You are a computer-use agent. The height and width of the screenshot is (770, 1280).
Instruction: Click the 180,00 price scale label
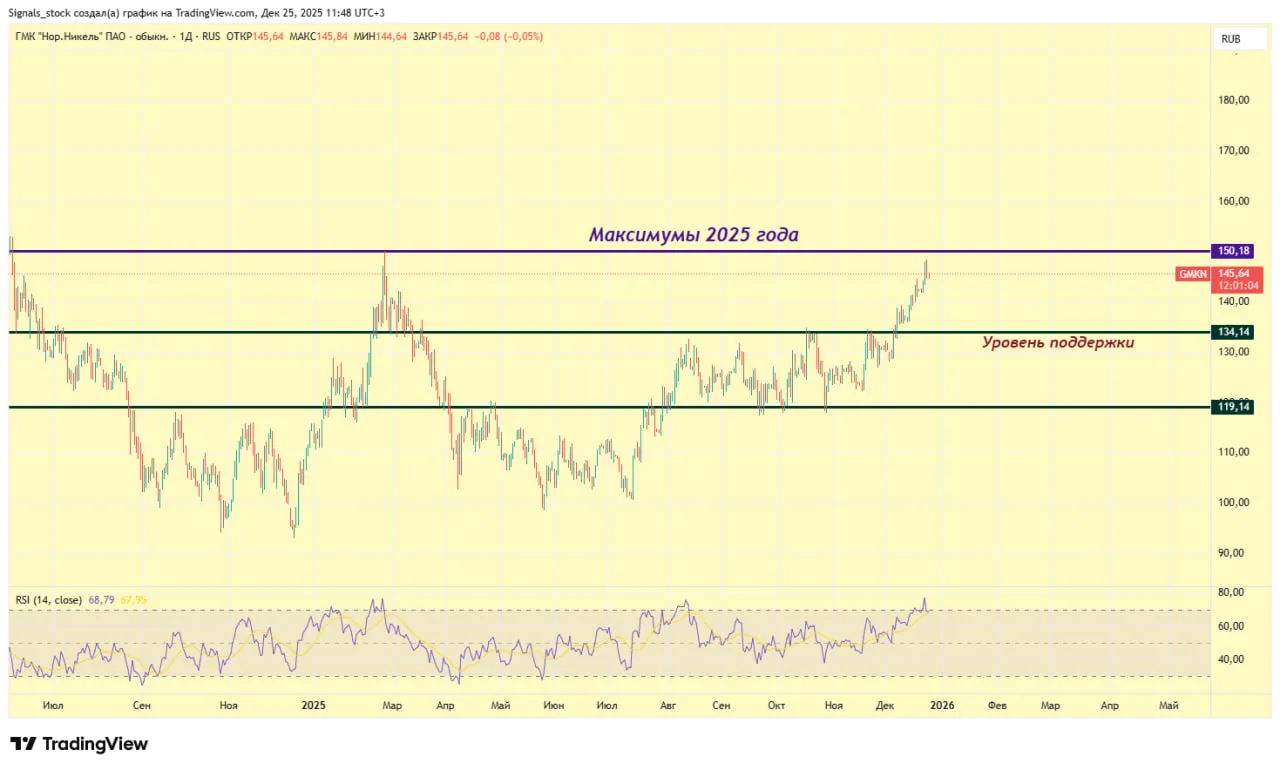click(1232, 100)
